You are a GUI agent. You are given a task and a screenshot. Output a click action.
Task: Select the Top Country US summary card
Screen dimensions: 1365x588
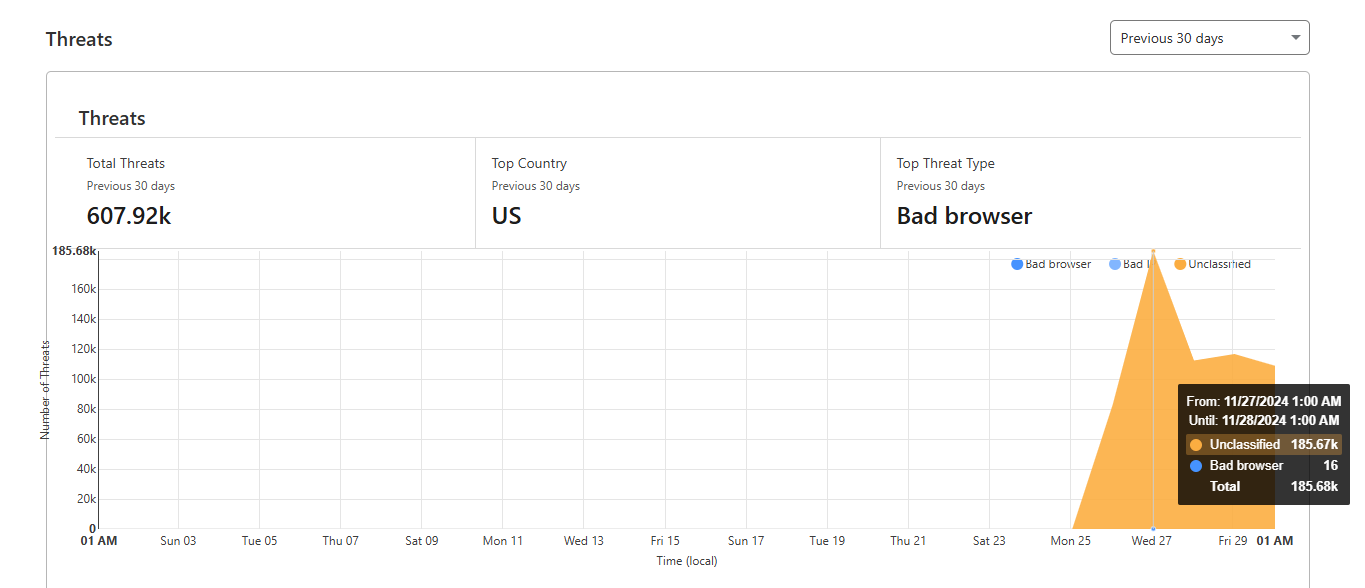[678, 193]
